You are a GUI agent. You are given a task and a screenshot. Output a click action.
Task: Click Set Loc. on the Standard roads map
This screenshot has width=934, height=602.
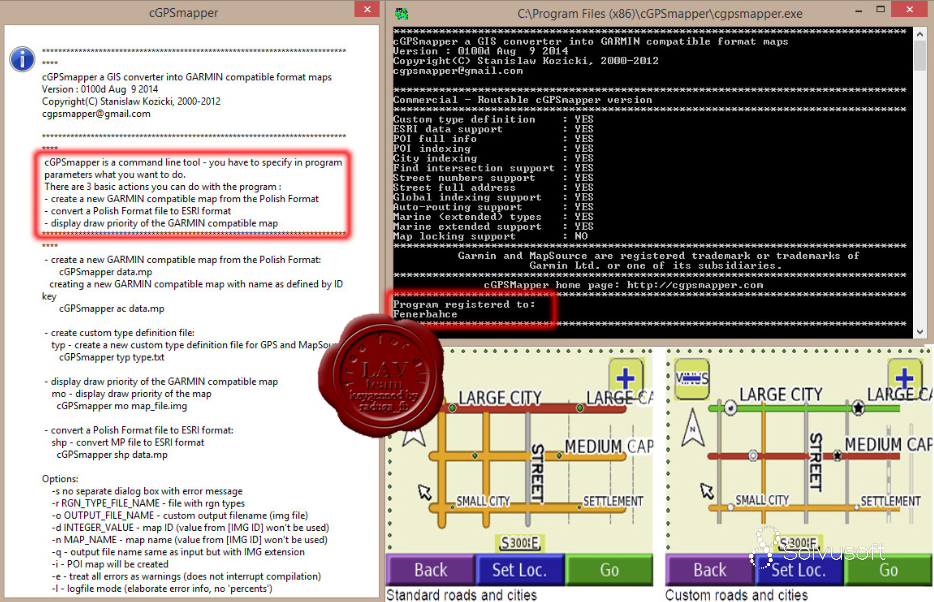(x=519, y=570)
